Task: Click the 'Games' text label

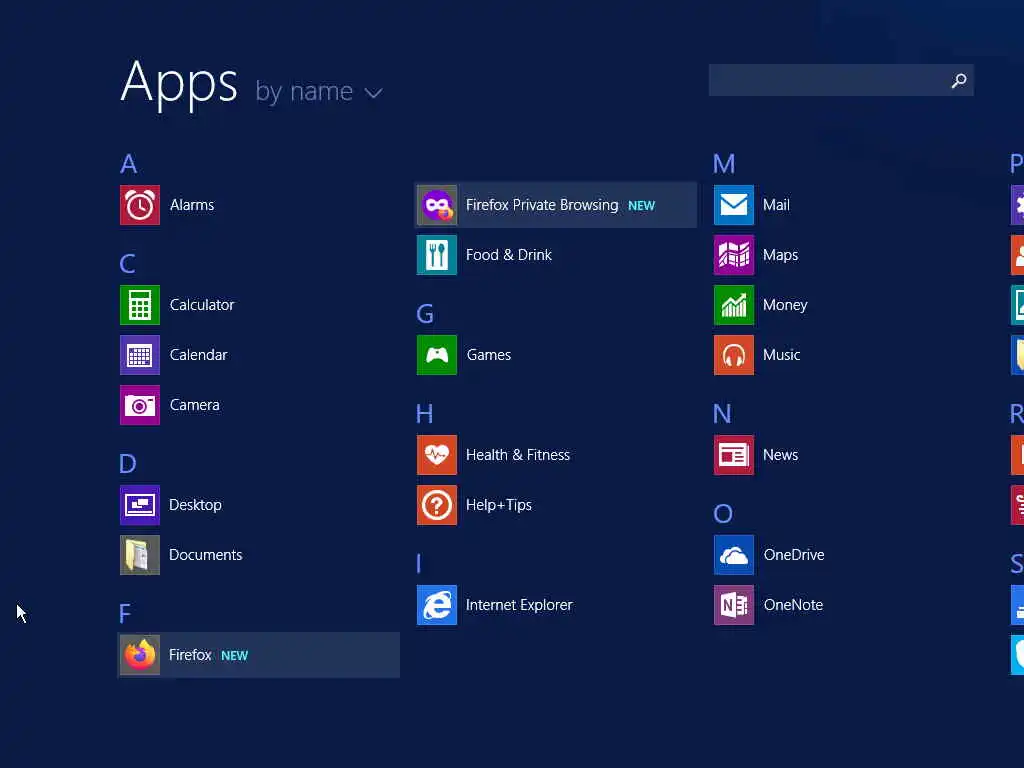Action: click(488, 355)
